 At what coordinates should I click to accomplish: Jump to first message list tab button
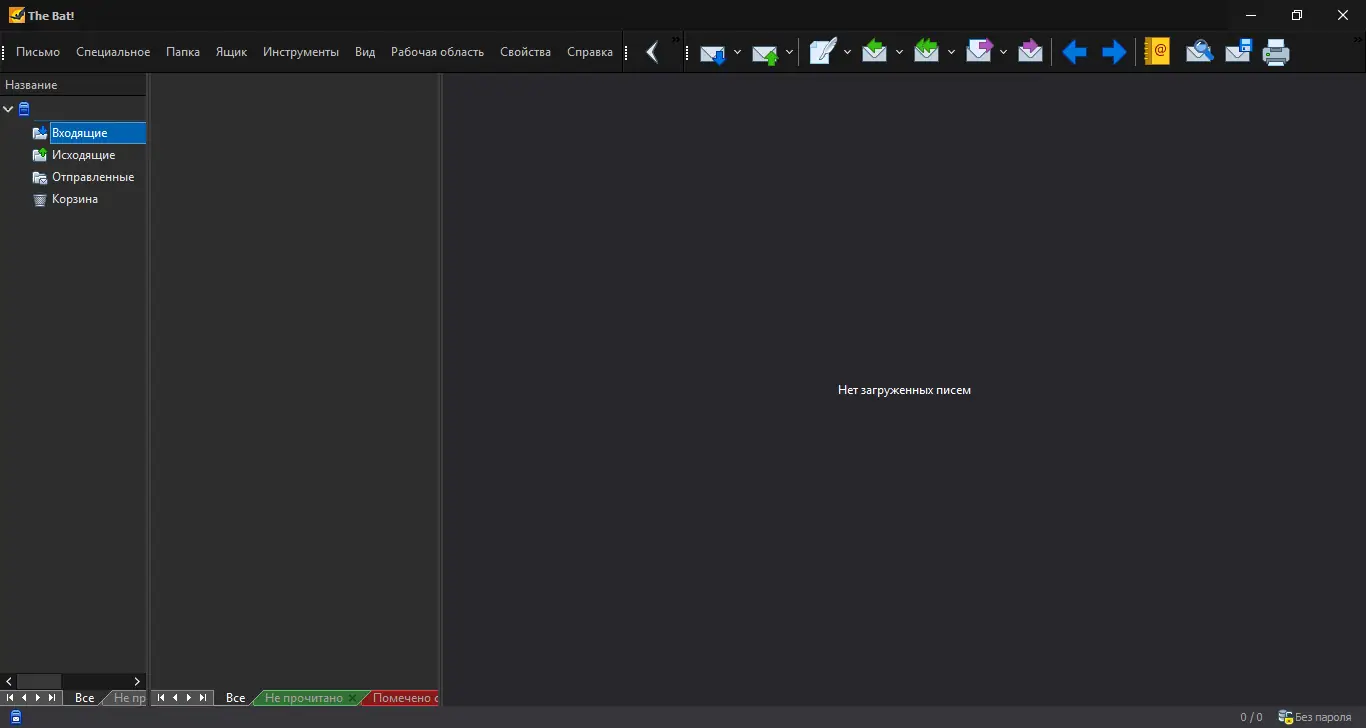tap(160, 698)
